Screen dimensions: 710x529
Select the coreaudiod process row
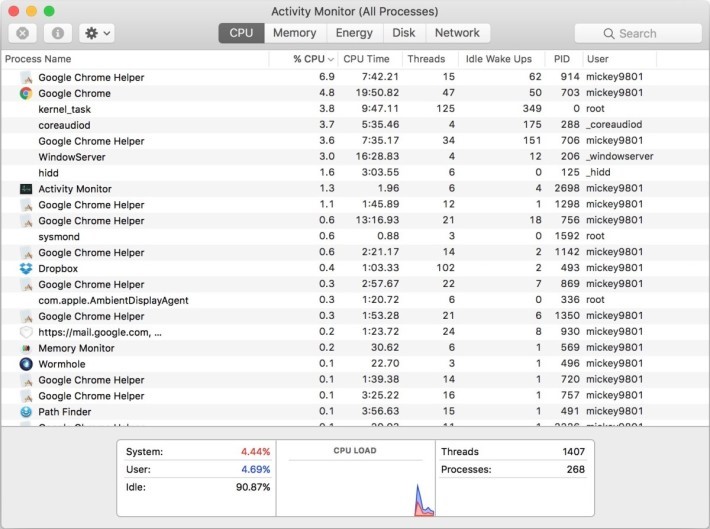[355, 125]
